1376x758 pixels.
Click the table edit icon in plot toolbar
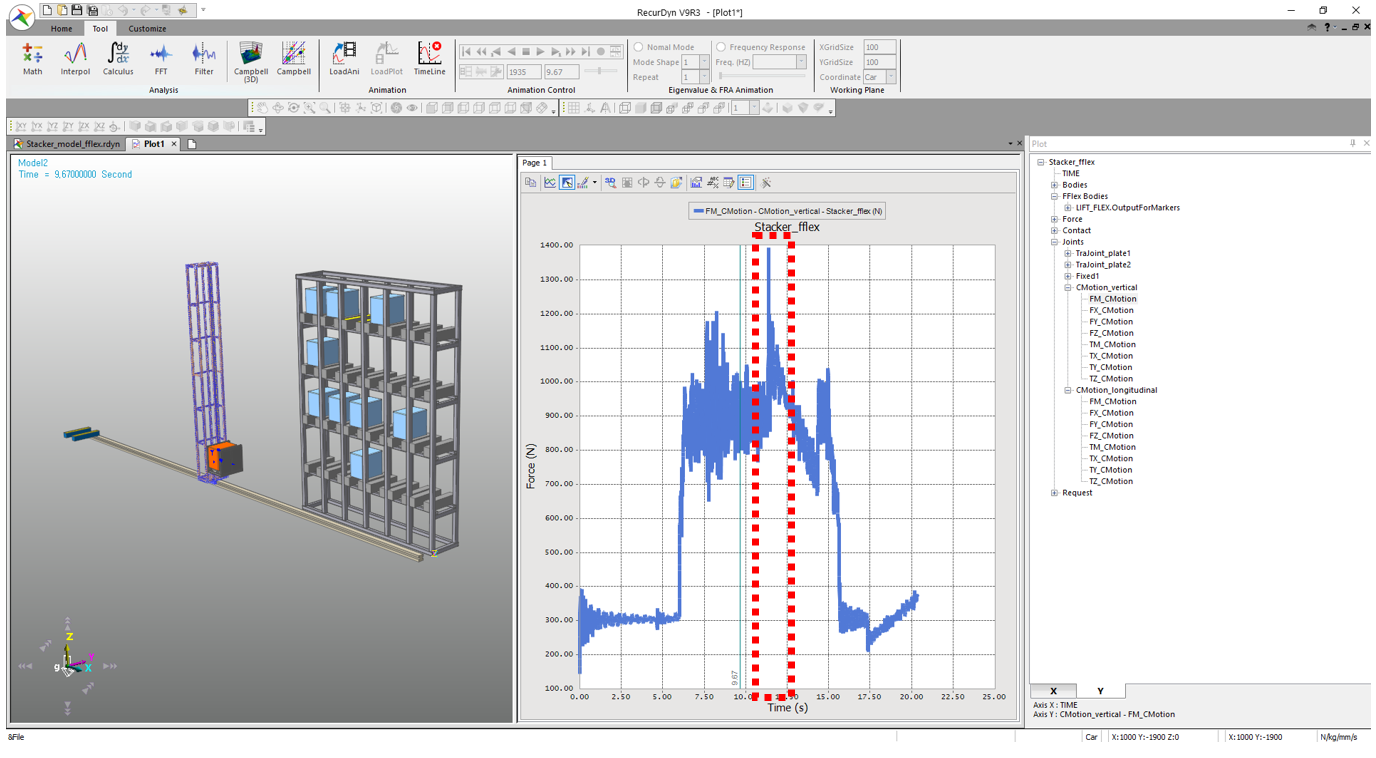point(729,183)
